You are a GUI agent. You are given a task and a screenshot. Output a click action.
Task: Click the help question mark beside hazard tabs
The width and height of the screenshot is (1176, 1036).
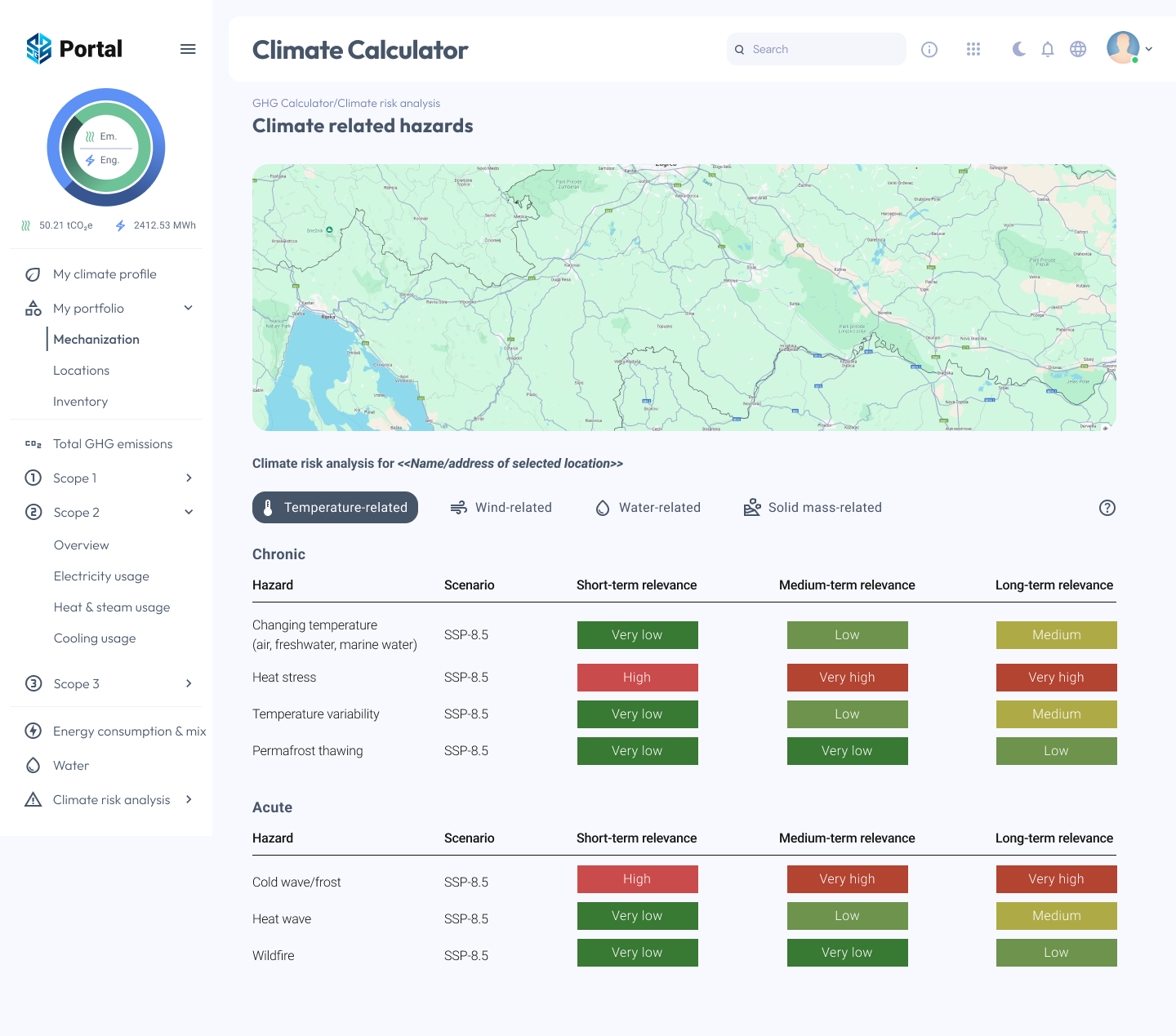1107,508
